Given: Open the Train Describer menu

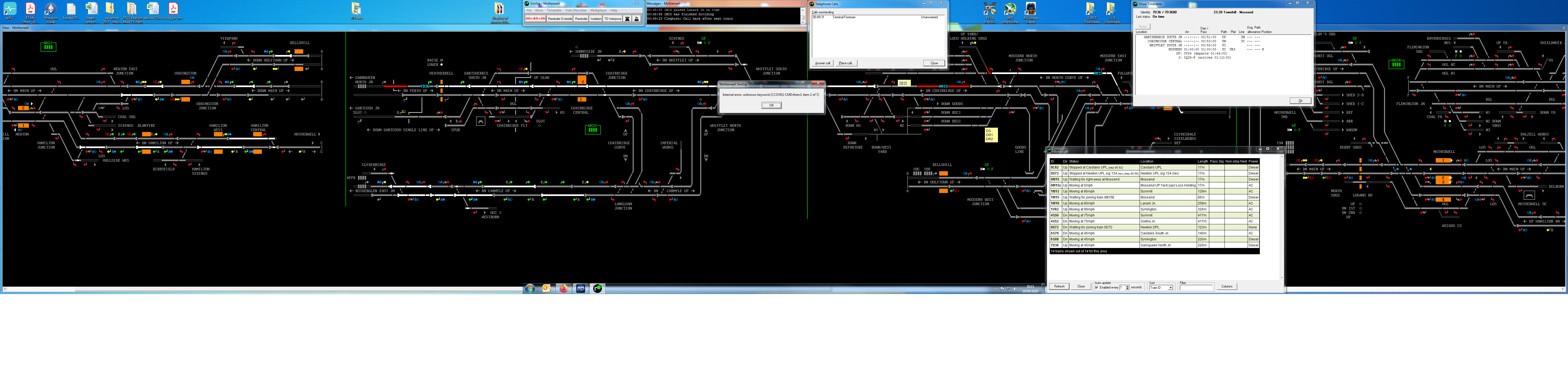Looking at the screenshot, I should point(576,10).
